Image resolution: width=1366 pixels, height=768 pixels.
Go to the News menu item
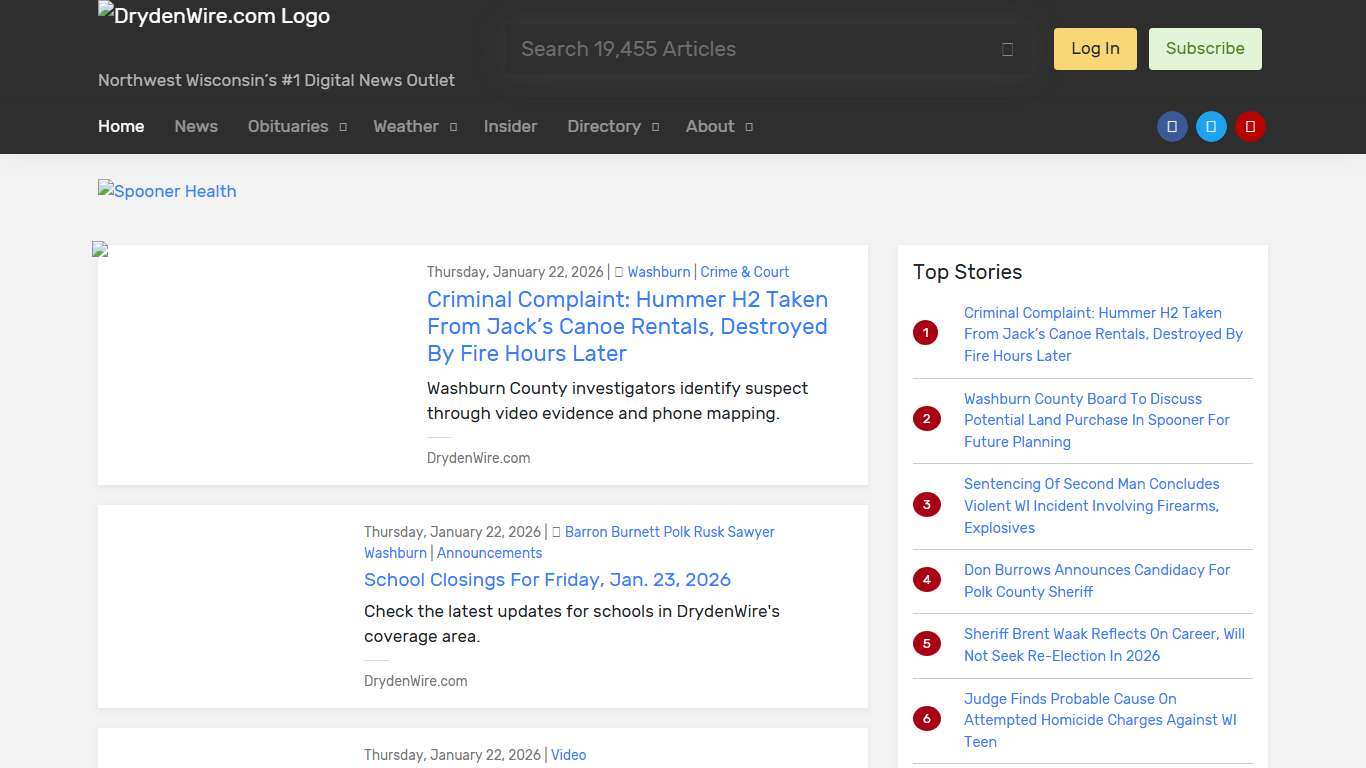[196, 127]
